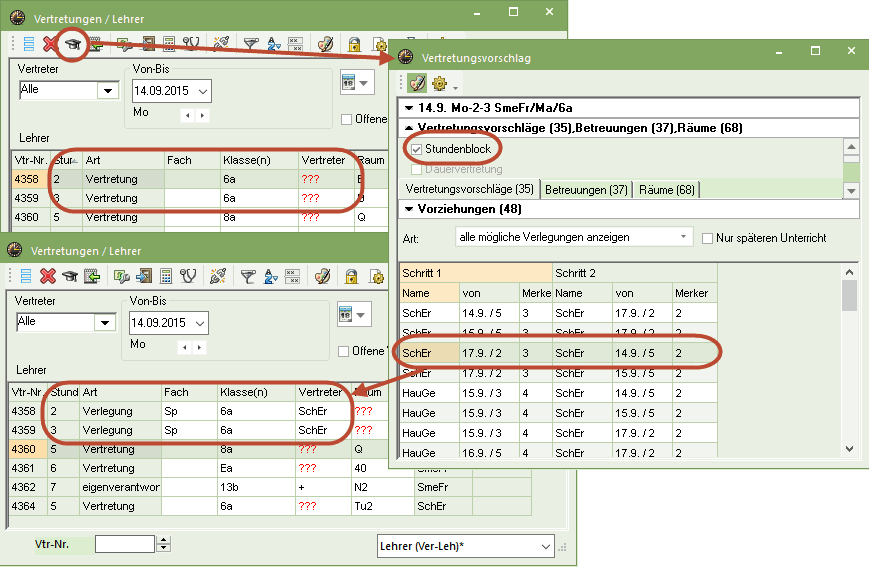The image size is (869, 567).
Task: Click page settings gear icon in lower toolbar
Action: click(x=377, y=275)
